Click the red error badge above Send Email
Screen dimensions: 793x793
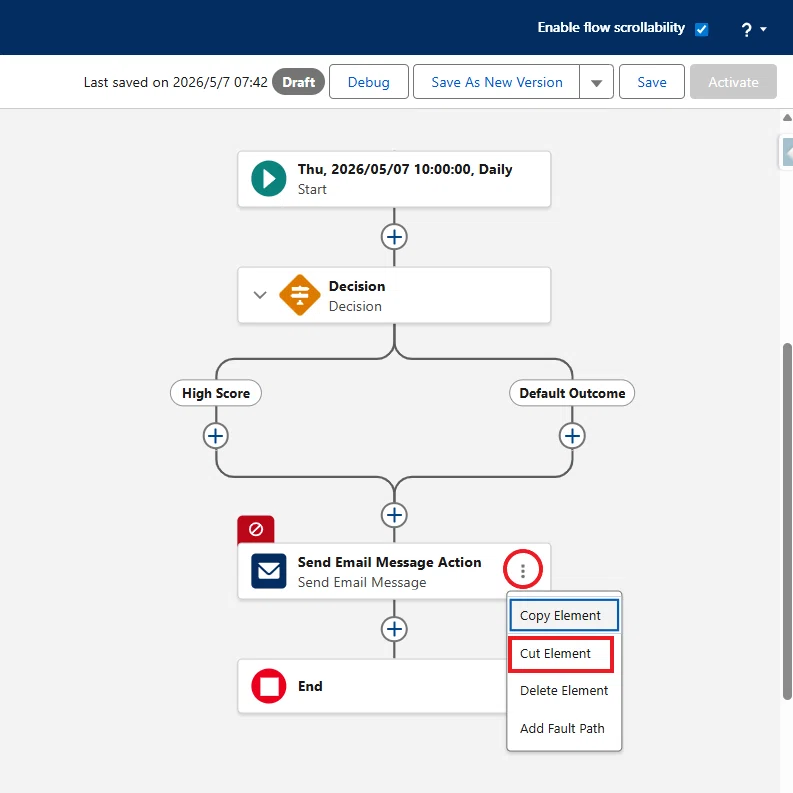(256, 529)
